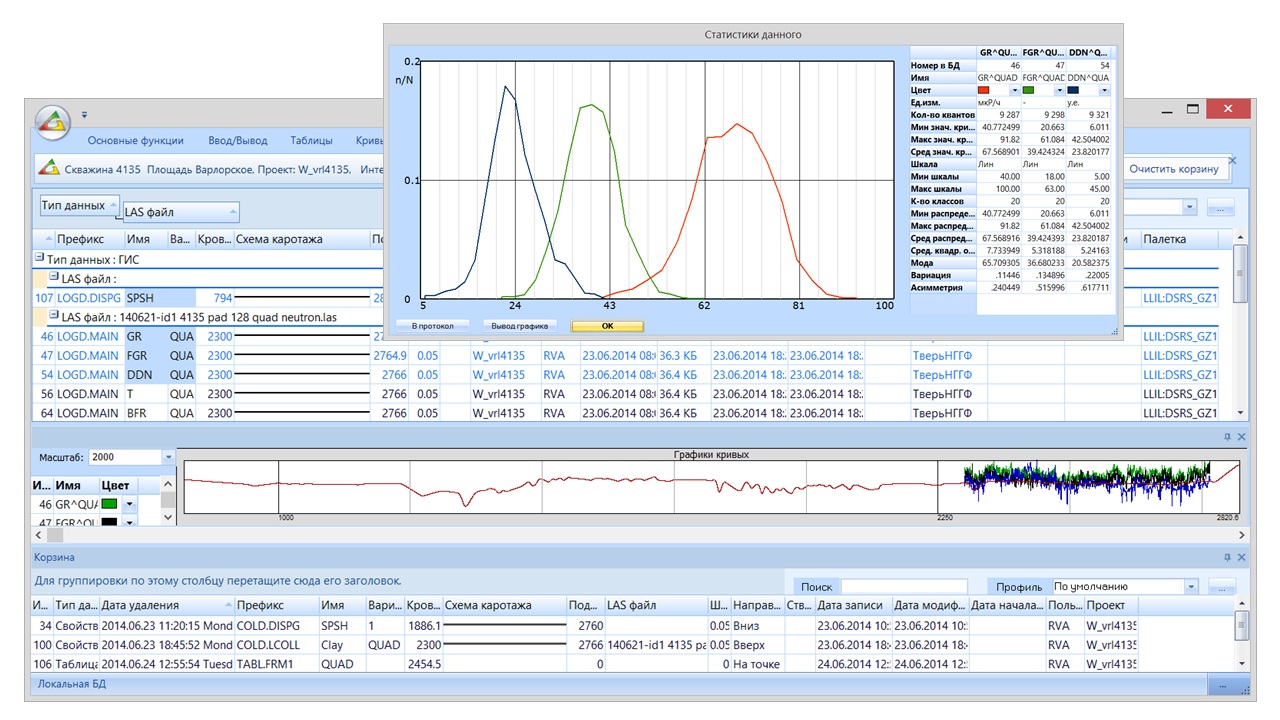
Task: Click the well logo icon beside Скважина 4135
Action: (49, 169)
